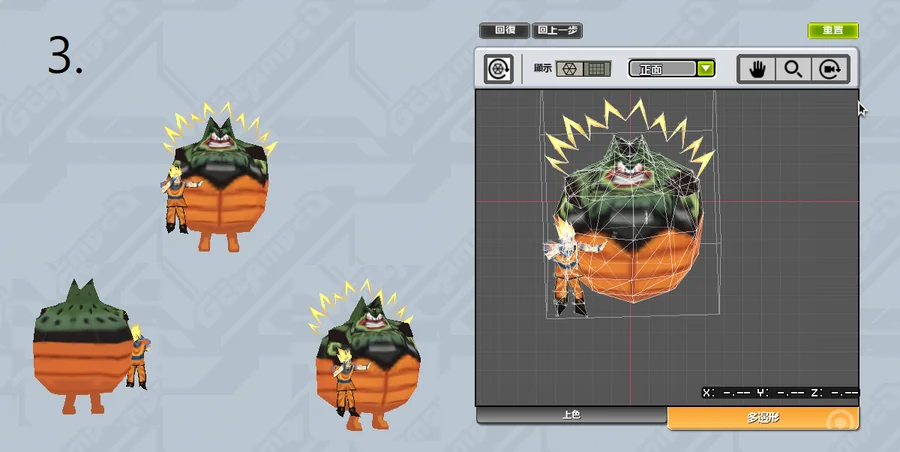Switch to the 多邊形 tab
This screenshot has height=452, width=900.
pyautogui.click(x=763, y=418)
